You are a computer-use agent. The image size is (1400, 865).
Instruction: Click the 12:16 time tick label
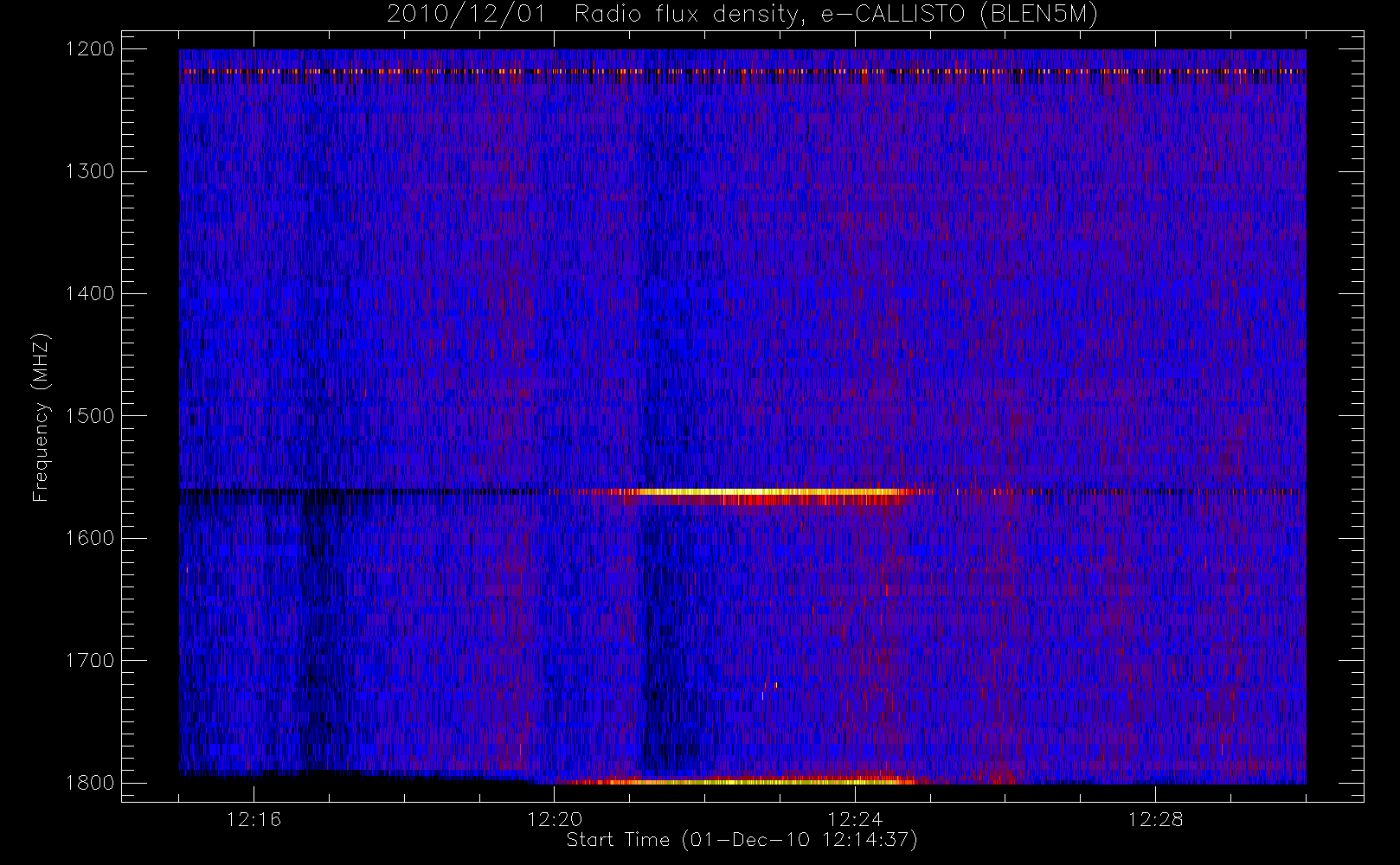pos(254,819)
